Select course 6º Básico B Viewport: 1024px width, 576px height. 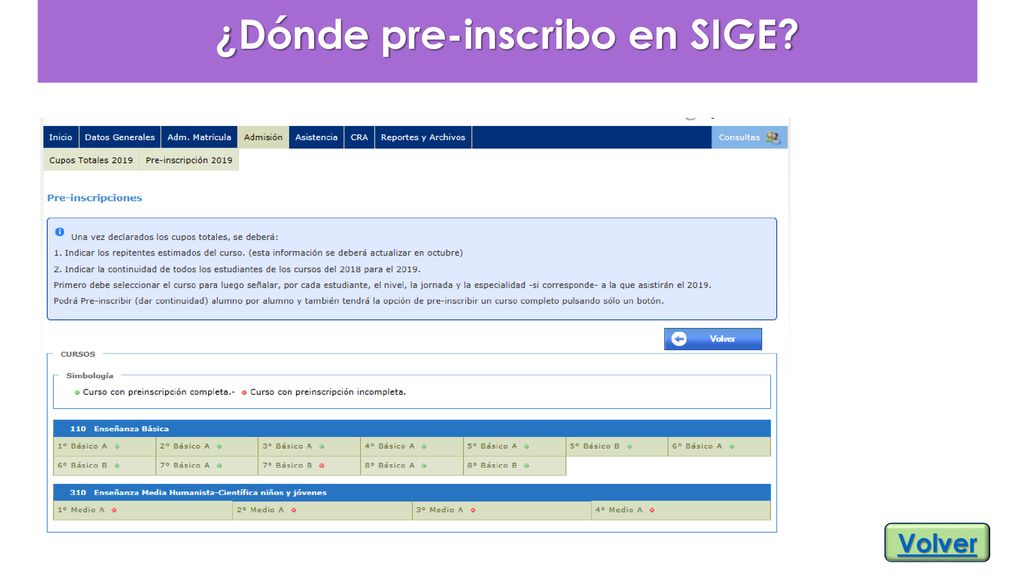[x=104, y=466]
